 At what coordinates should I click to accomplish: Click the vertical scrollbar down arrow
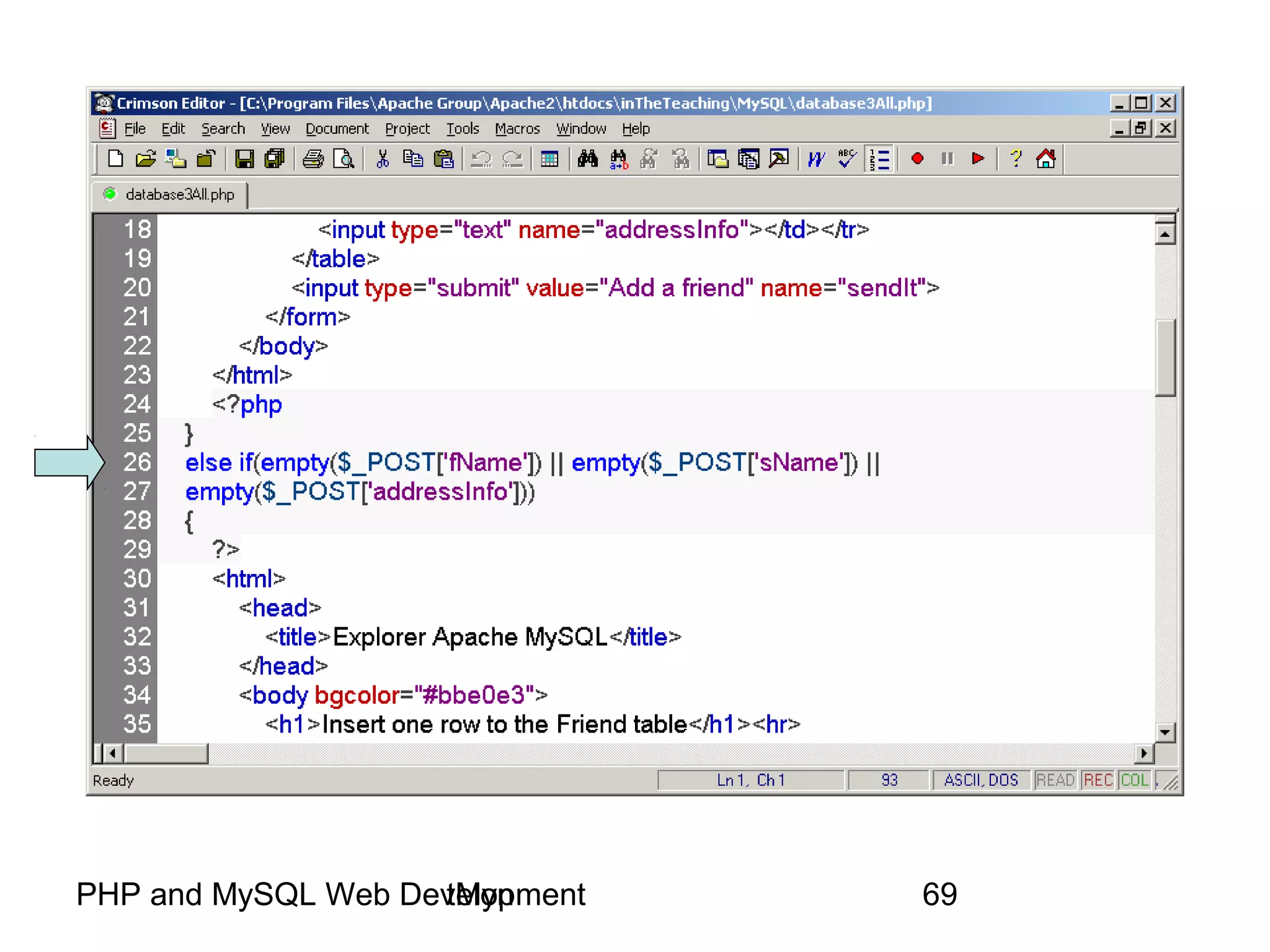tap(1165, 732)
